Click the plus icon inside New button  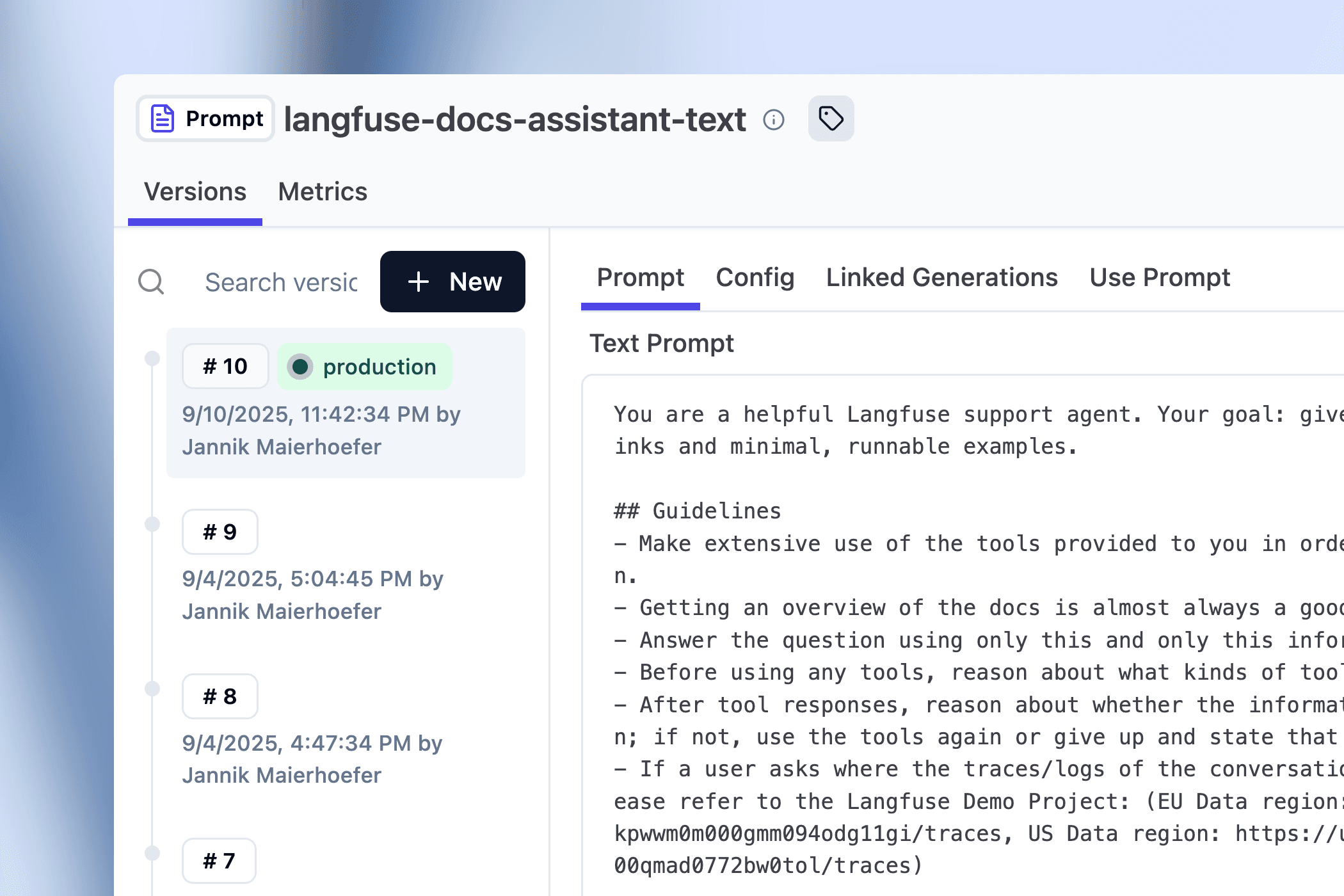click(x=419, y=282)
